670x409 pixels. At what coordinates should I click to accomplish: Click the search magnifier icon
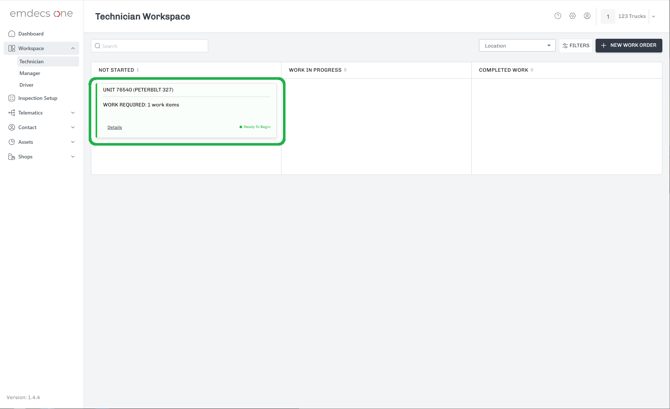point(97,46)
